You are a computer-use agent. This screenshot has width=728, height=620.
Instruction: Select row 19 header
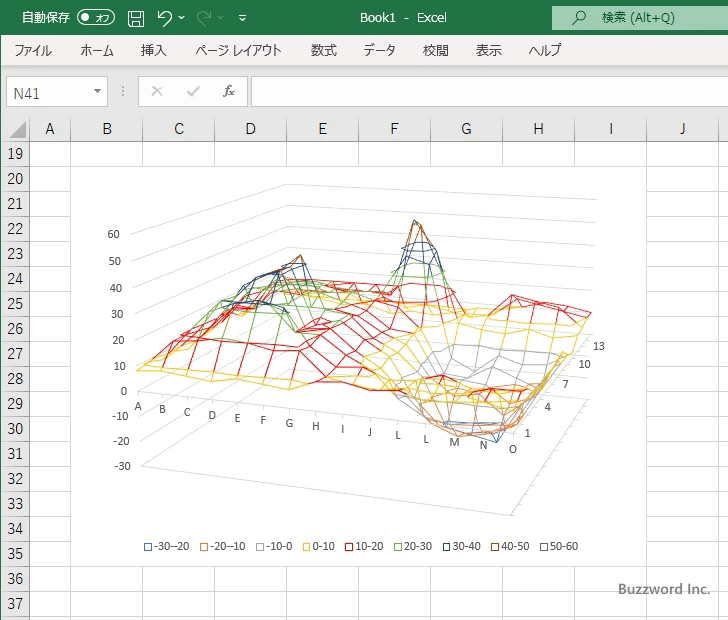click(15, 154)
